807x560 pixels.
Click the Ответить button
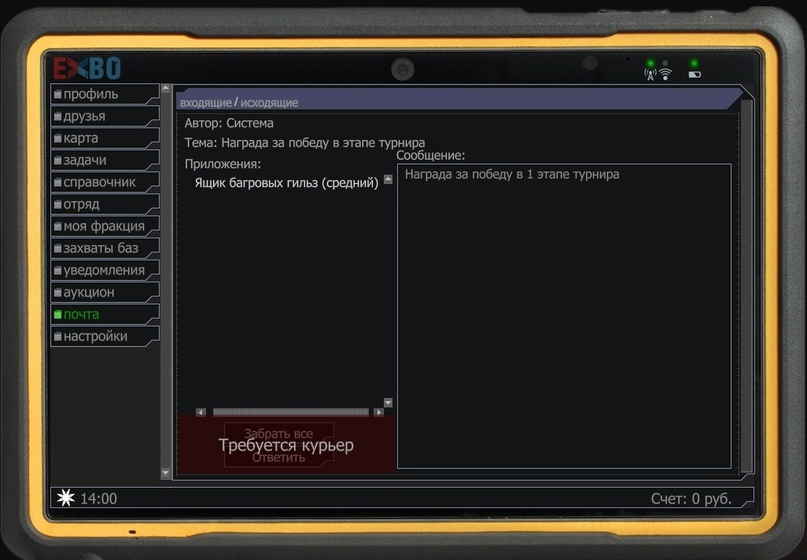pyautogui.click(x=278, y=458)
